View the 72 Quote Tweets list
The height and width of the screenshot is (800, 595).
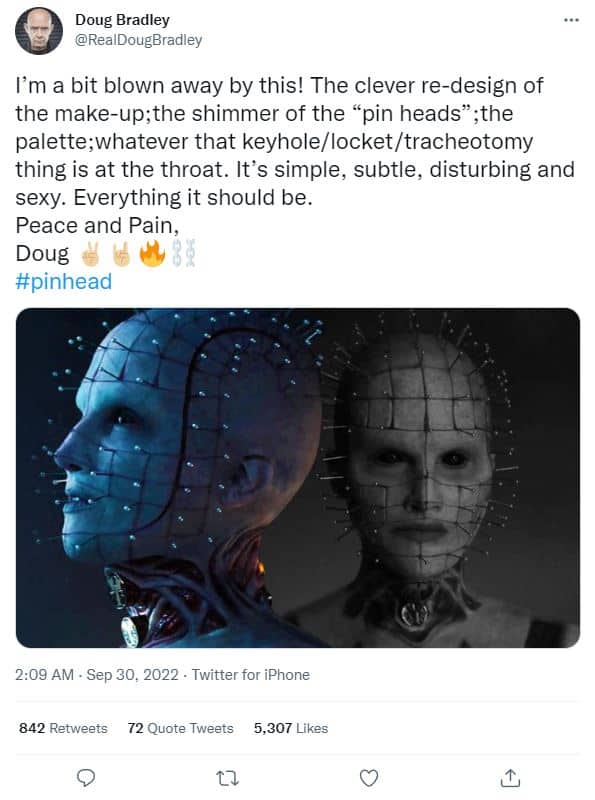[x=181, y=728]
